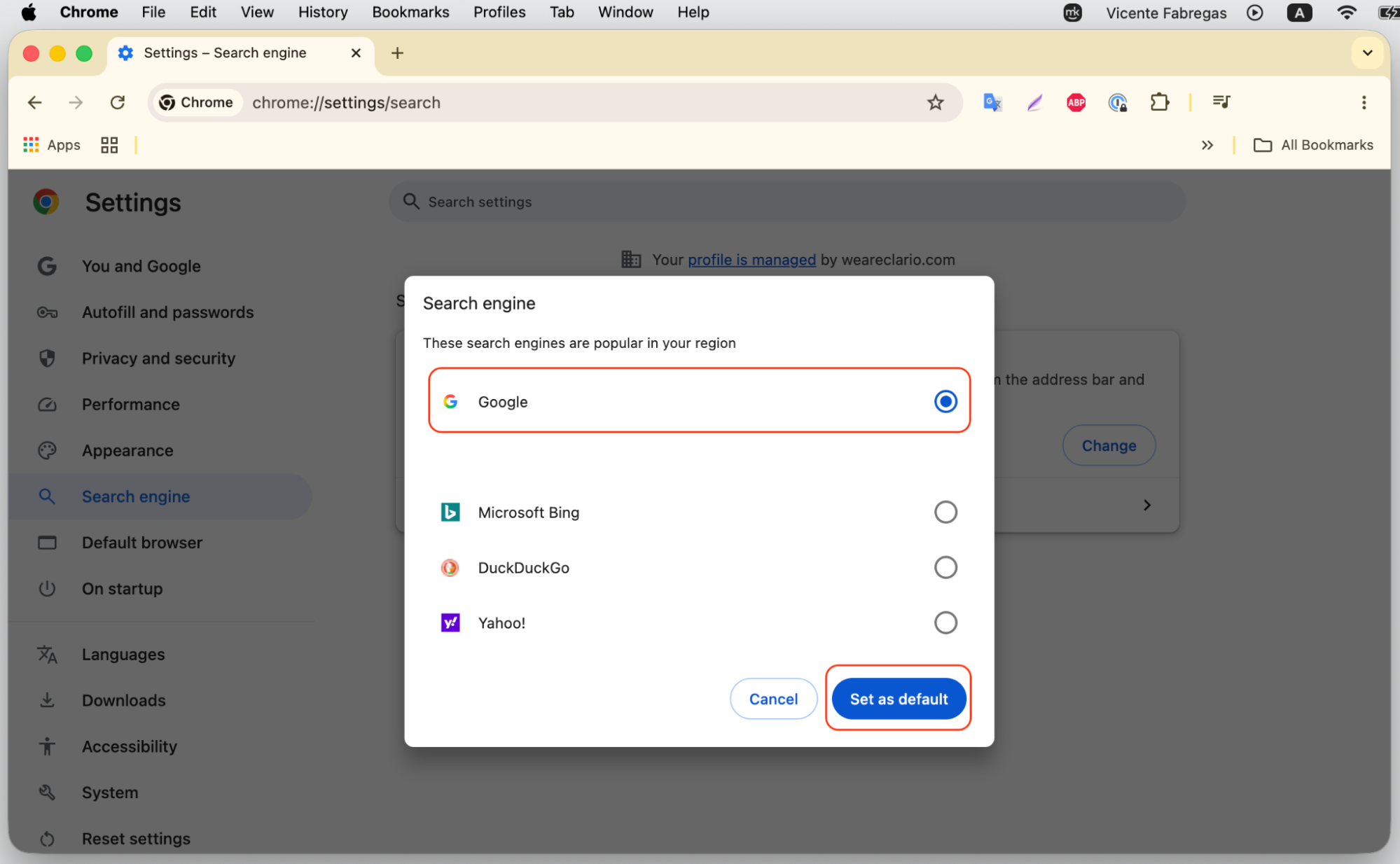Expand hidden bookmarks with the double chevron
This screenshot has height=864, width=1400.
pos(1207,145)
